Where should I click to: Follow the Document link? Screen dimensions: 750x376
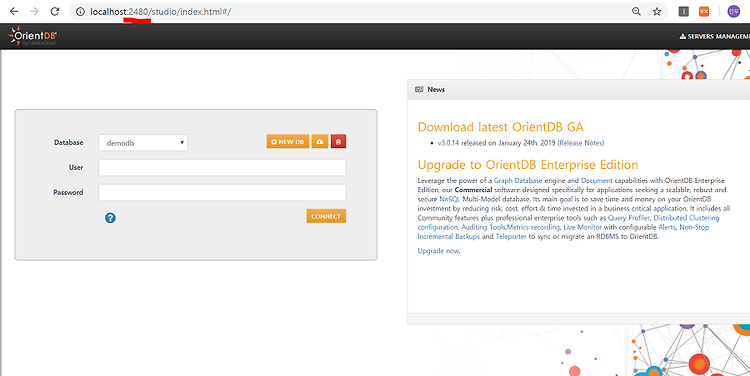pyautogui.click(x=596, y=180)
